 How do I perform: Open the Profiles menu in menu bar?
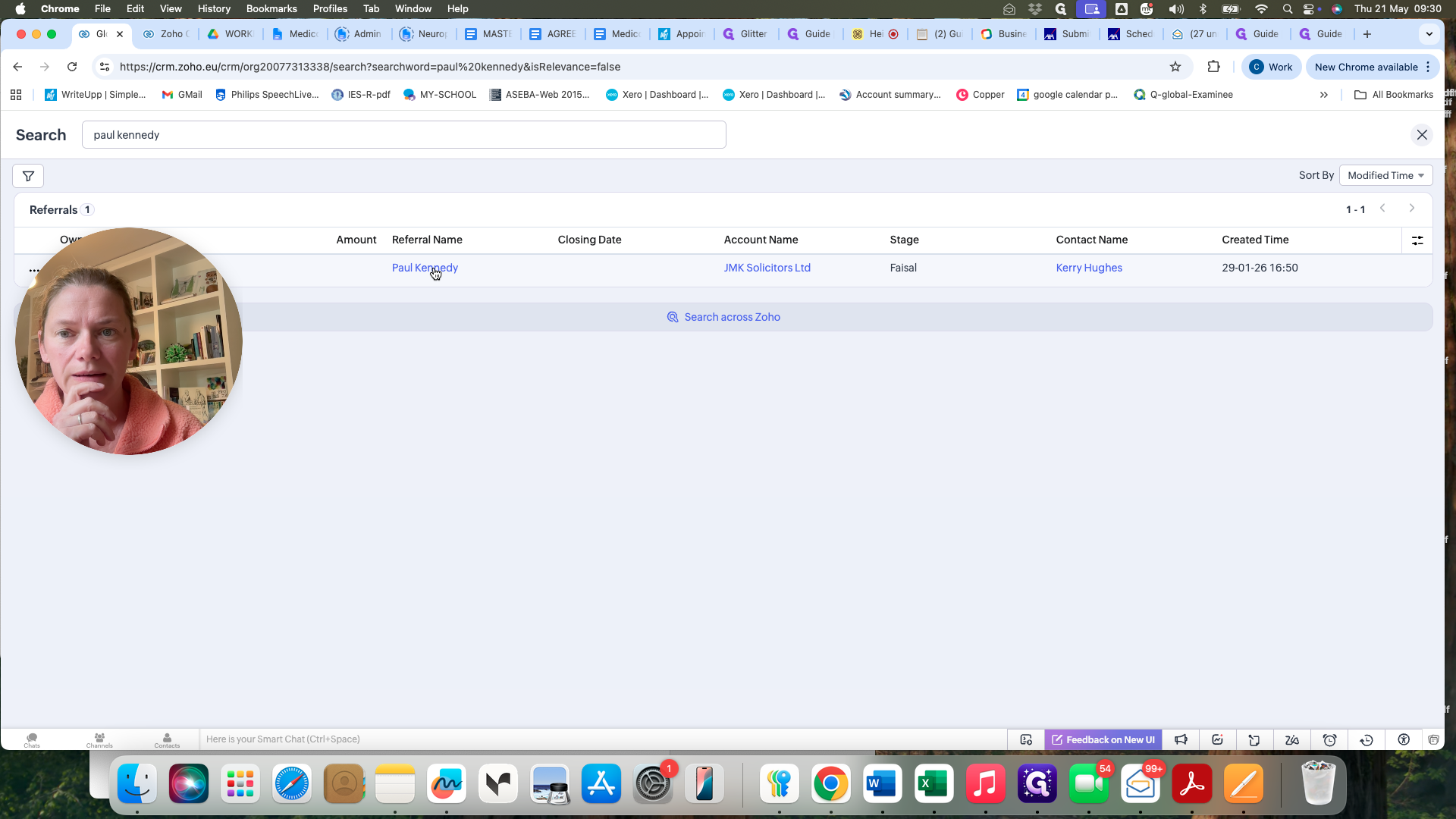(330, 8)
